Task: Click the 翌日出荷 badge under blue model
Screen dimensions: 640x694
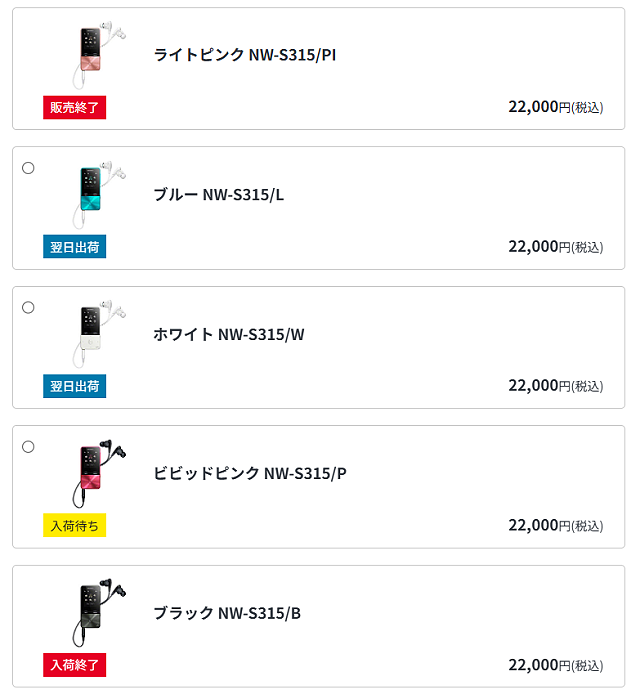Action: pyautogui.click(x=75, y=246)
